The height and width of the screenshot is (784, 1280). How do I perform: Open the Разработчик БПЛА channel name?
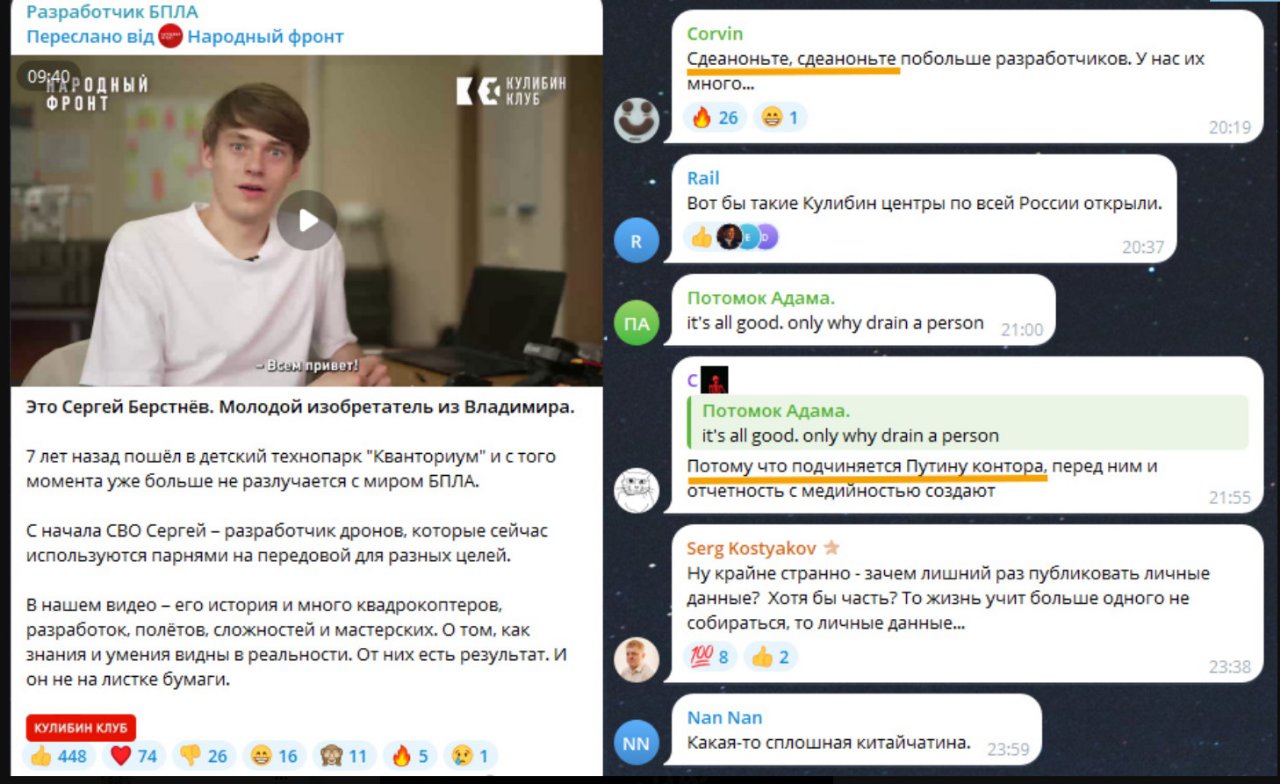click(112, 12)
